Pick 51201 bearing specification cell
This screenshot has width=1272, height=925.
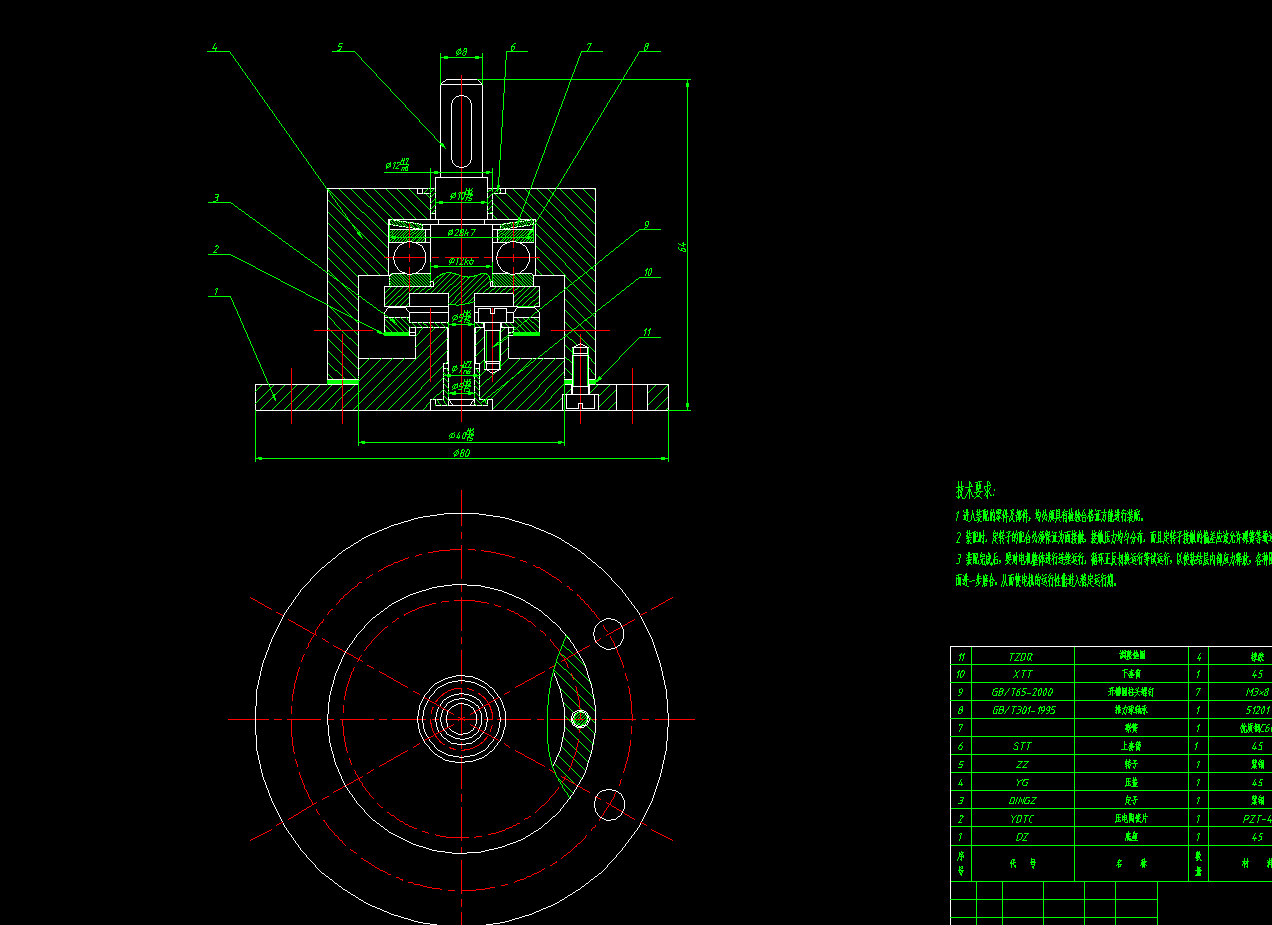point(1258,710)
